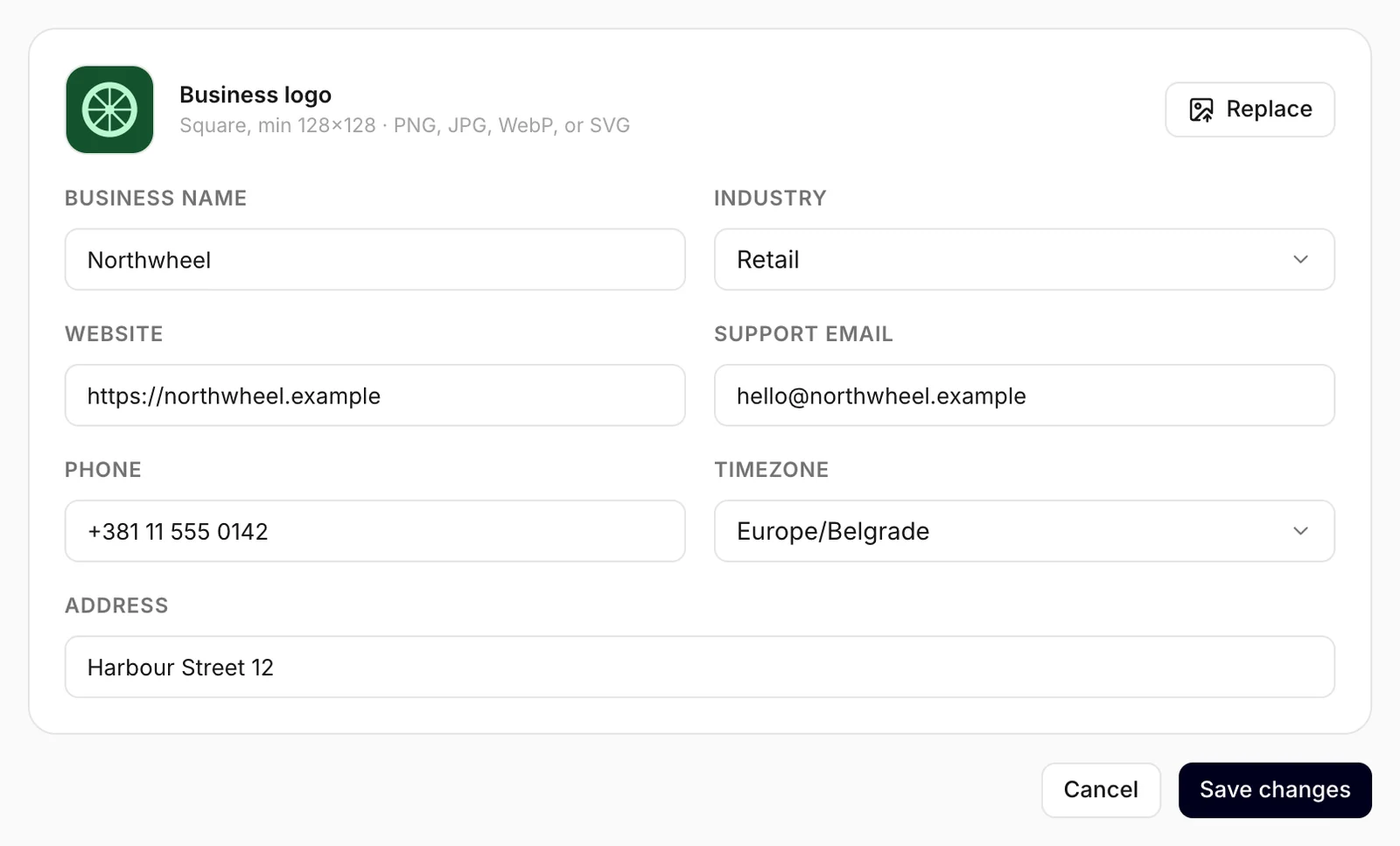Viewport: 1400px width, 846px height.
Task: Click the image upload icon in Replace button
Action: (1201, 109)
